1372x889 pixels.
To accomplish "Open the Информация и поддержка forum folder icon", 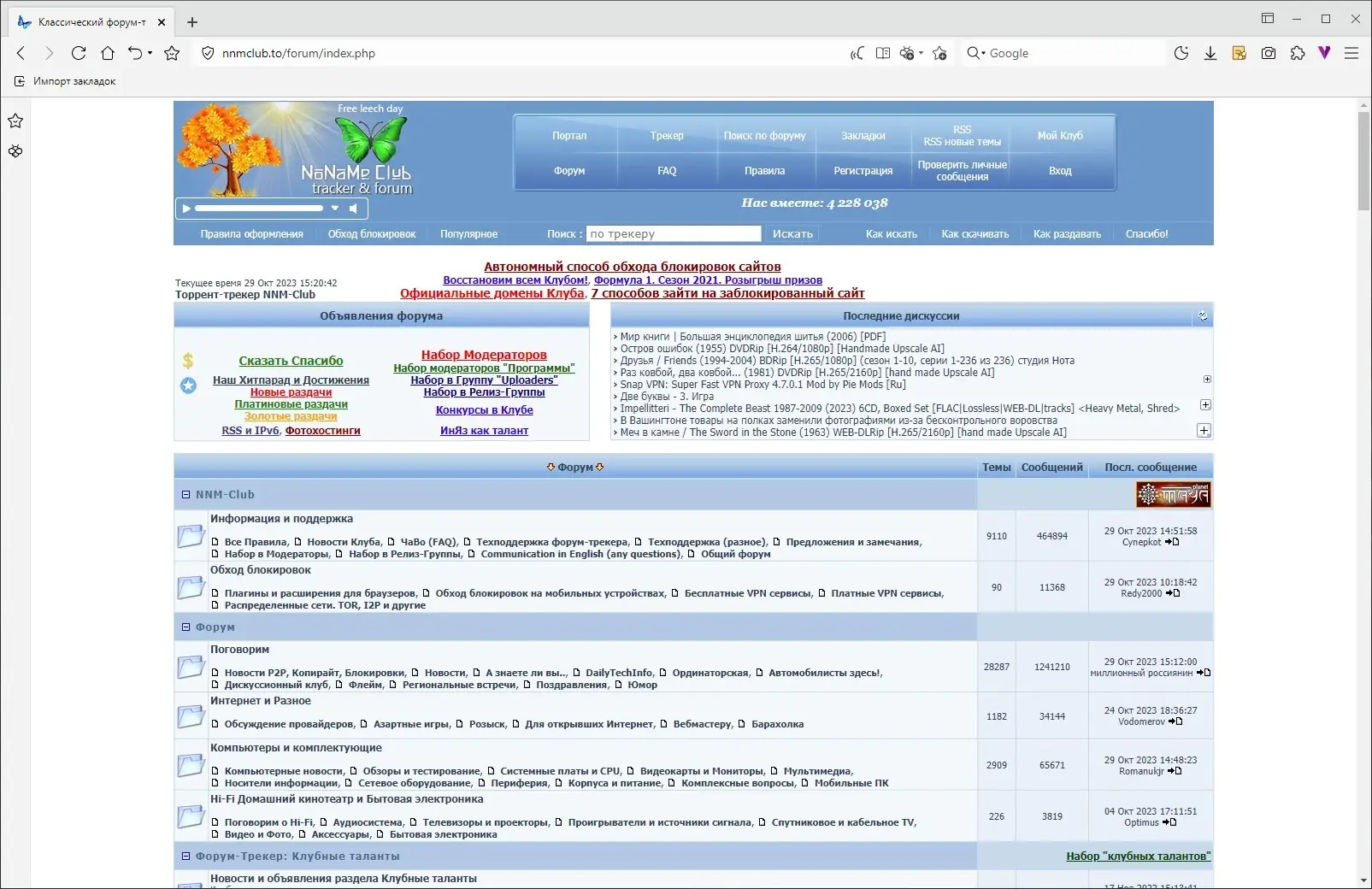I will [x=191, y=536].
